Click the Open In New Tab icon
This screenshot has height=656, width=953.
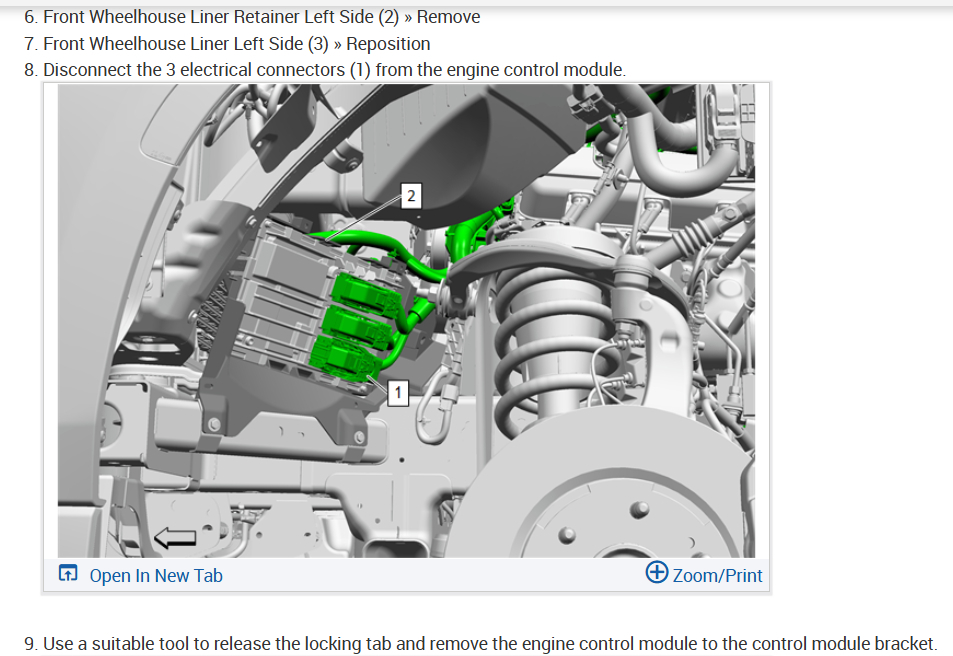pyautogui.click(x=67, y=573)
